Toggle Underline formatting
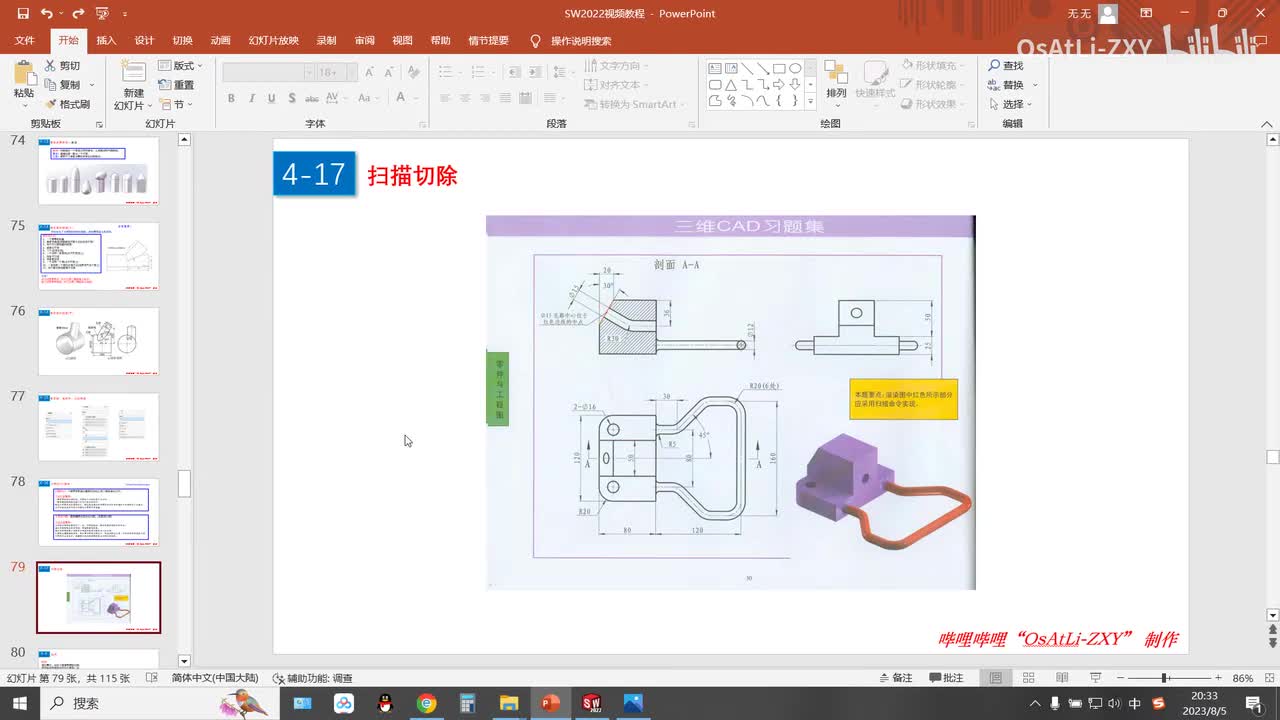1280x720 pixels. 272,98
